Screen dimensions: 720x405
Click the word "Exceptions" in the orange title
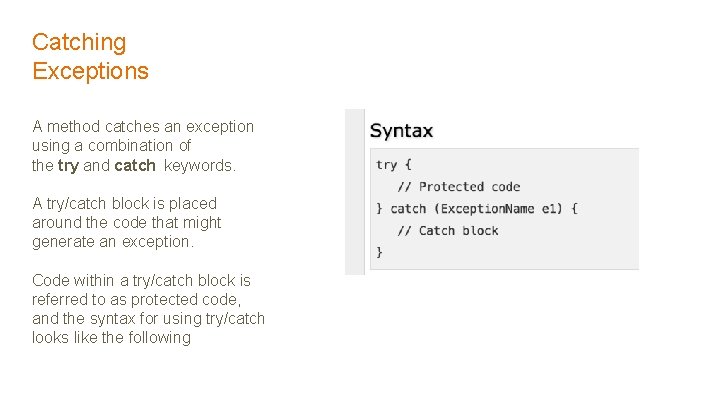90,71
